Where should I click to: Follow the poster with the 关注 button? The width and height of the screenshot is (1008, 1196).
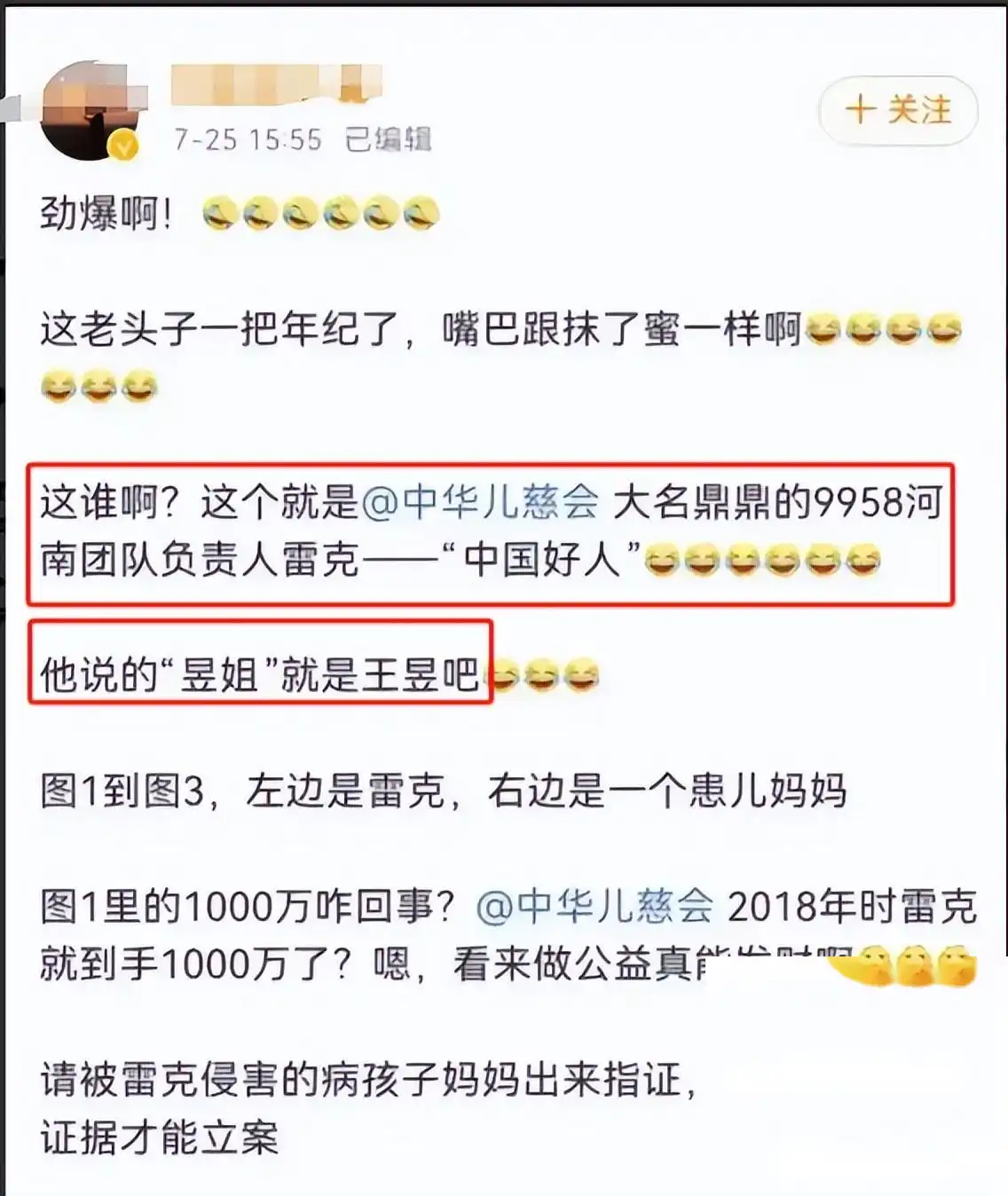(x=898, y=111)
